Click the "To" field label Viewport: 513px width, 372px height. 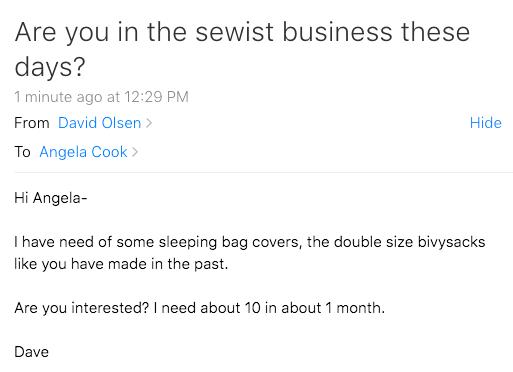pyautogui.click(x=22, y=152)
